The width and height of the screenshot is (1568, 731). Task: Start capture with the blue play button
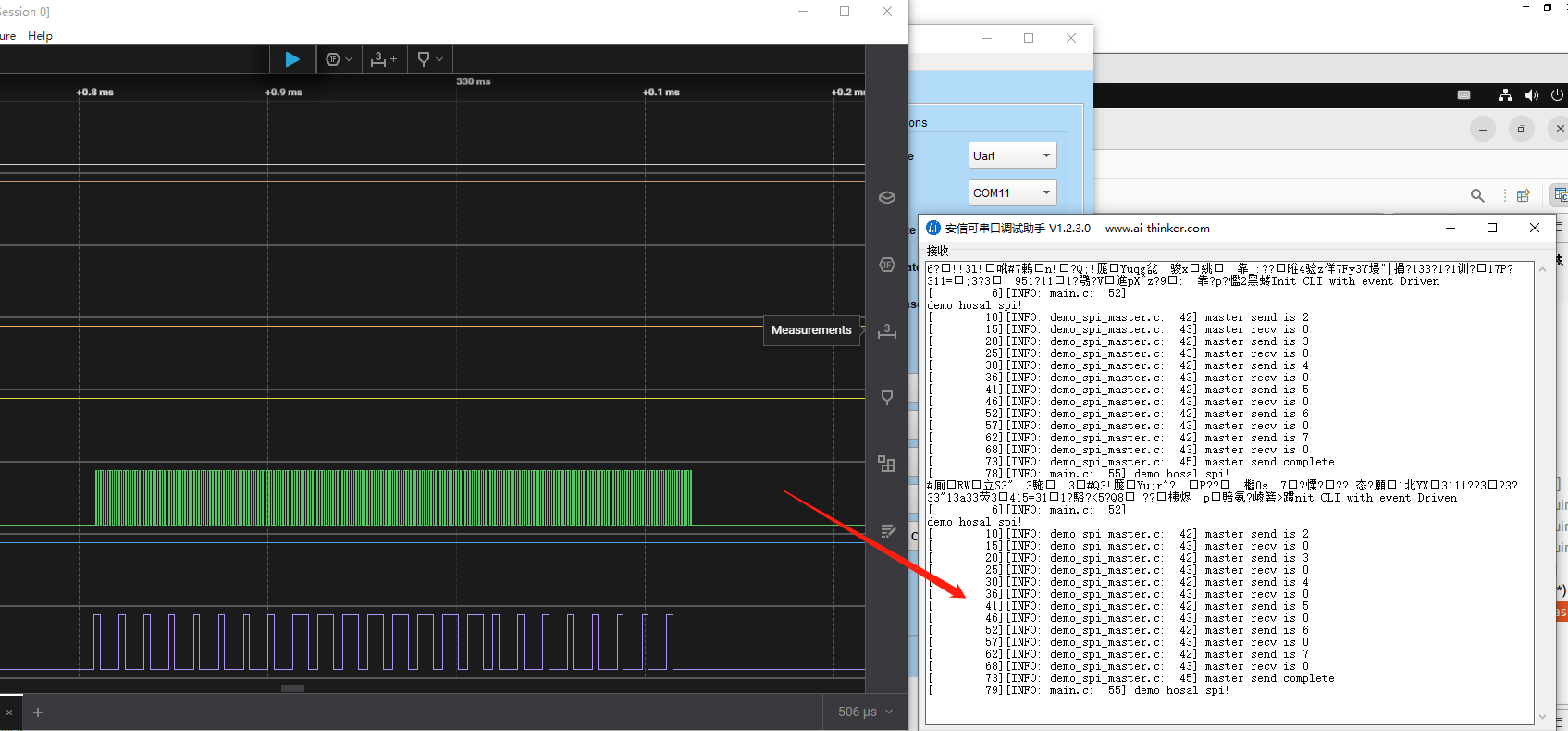click(292, 59)
